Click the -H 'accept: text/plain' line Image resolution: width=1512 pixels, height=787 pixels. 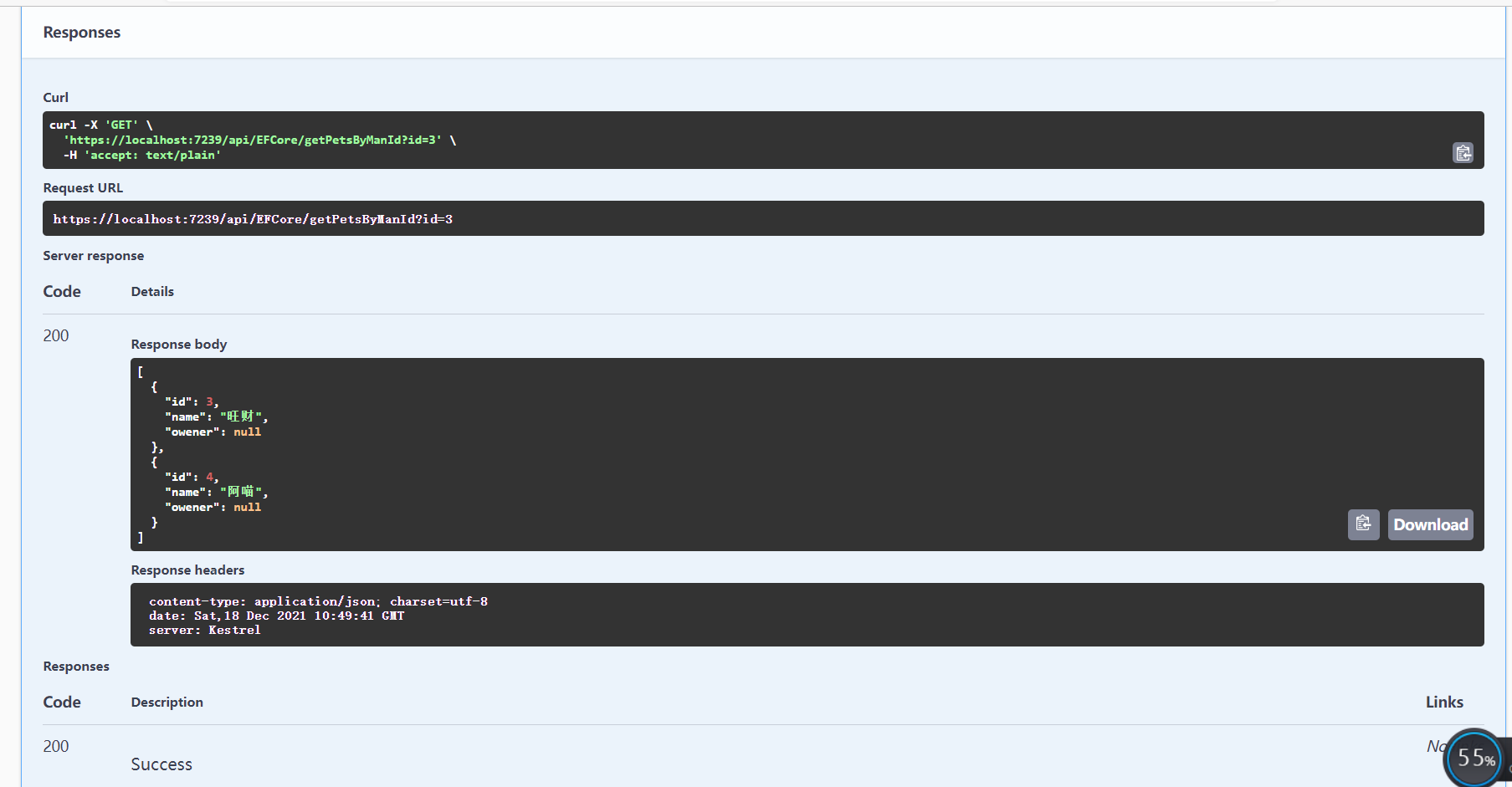pyautogui.click(x=142, y=155)
